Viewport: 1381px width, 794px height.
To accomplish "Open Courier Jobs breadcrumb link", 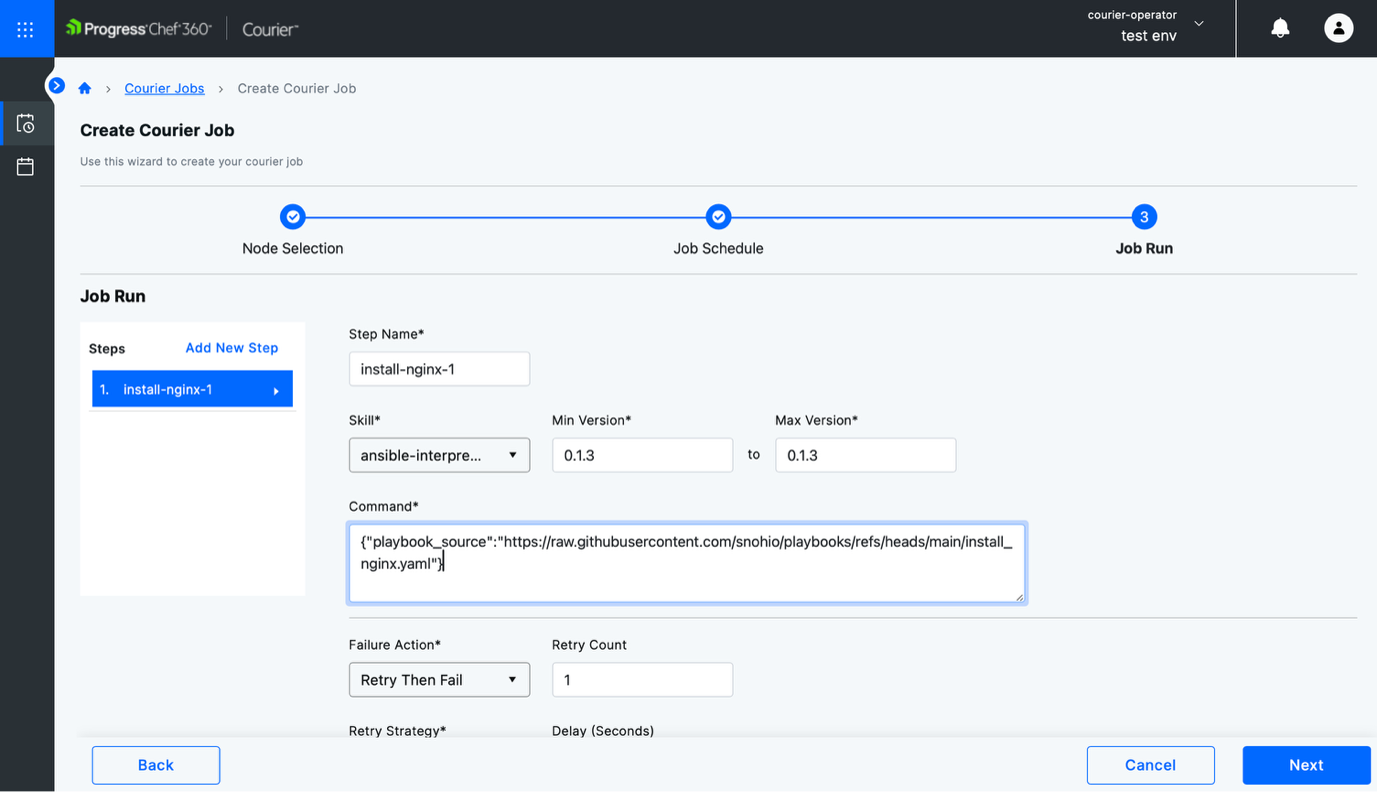I will [x=164, y=88].
